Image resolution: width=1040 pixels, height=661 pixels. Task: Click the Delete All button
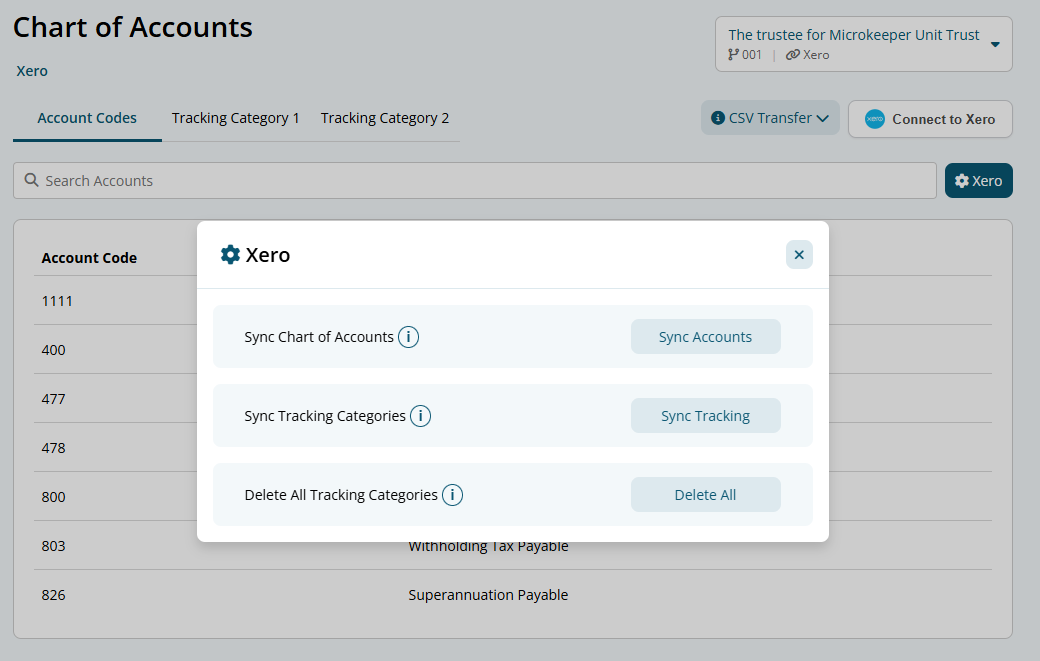click(x=705, y=495)
